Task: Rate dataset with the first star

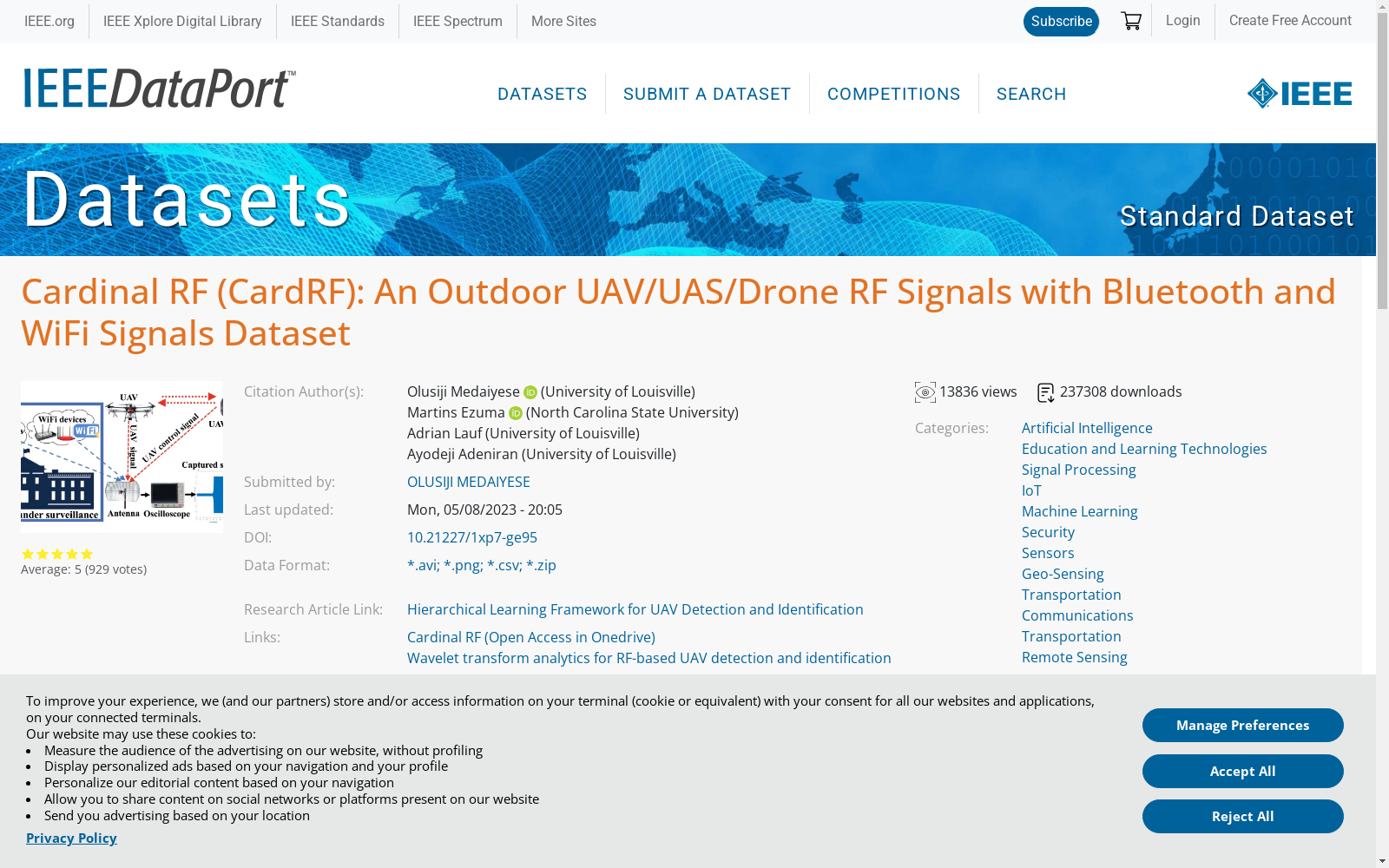Action: coord(28,554)
